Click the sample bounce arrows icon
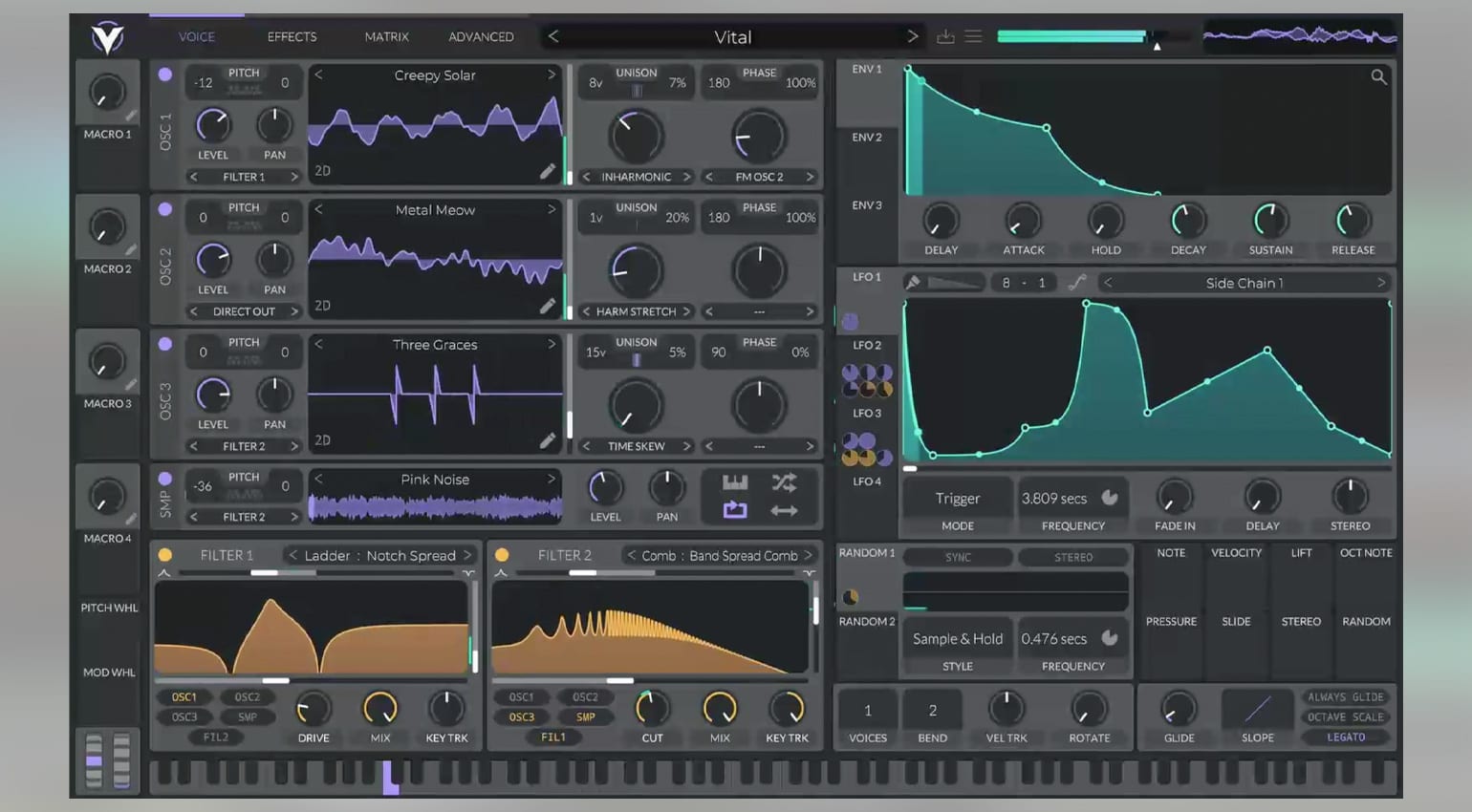1472x812 pixels. coord(784,510)
